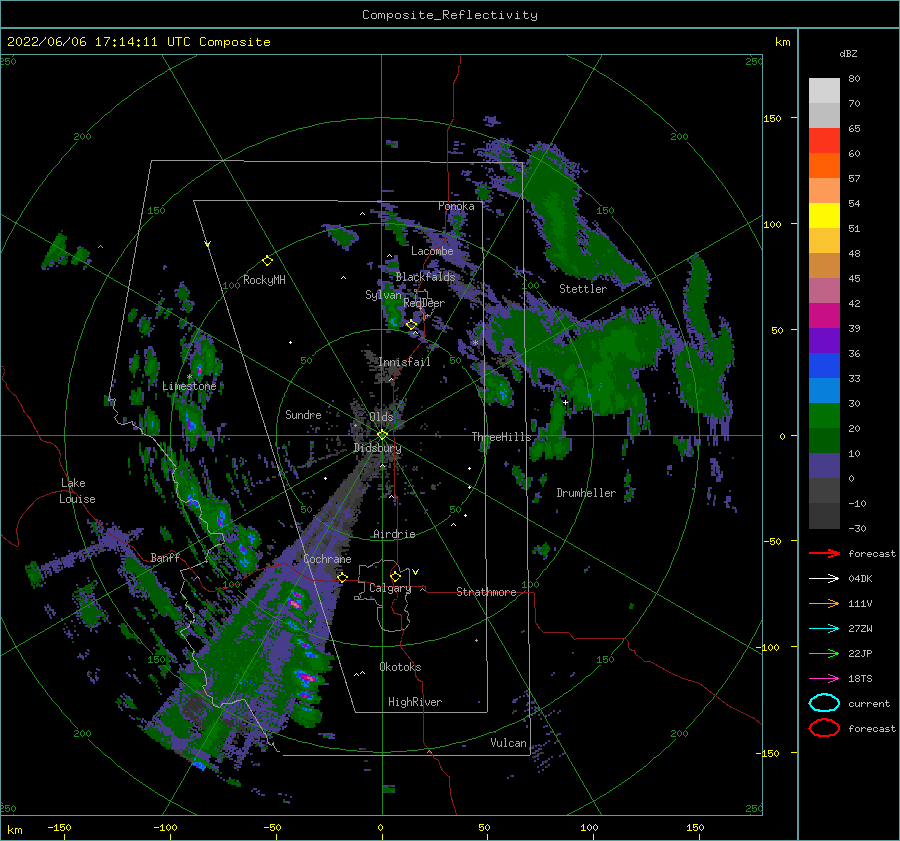Image resolution: width=900 pixels, height=841 pixels.
Task: Click the red forecast arrow legend icon
Action: (x=824, y=553)
